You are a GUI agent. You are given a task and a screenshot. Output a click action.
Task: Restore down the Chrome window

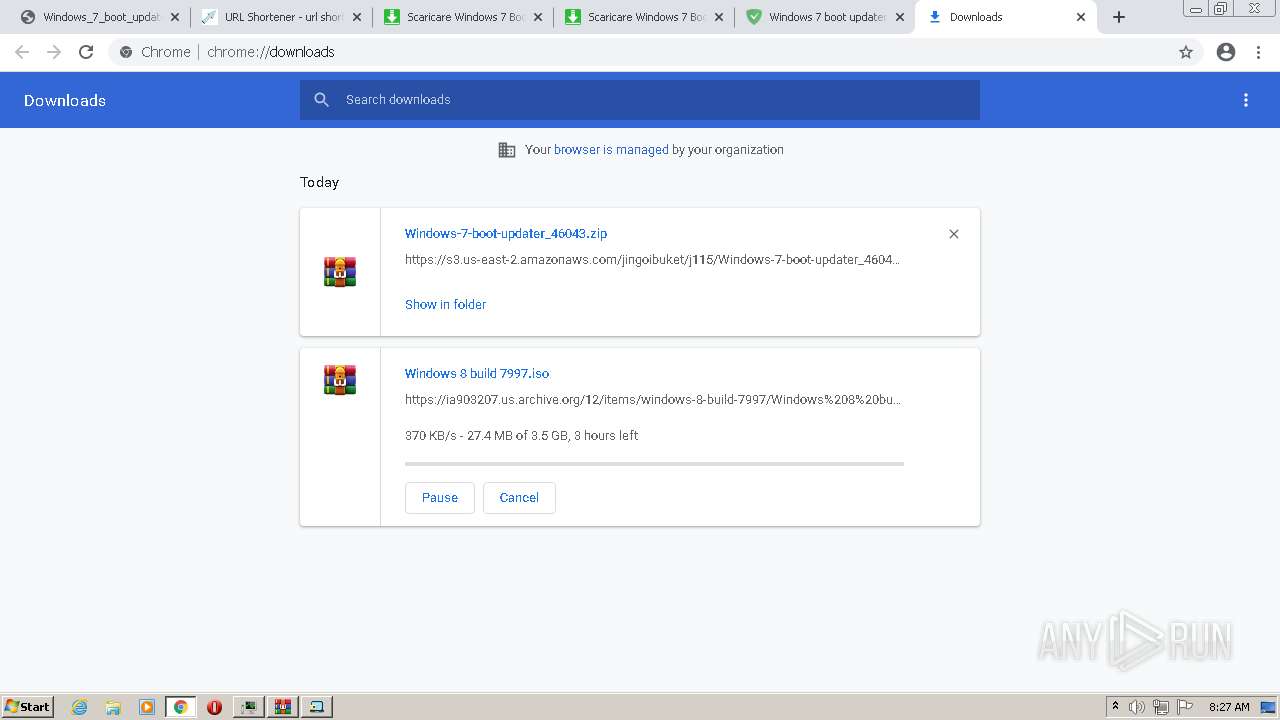click(1221, 8)
